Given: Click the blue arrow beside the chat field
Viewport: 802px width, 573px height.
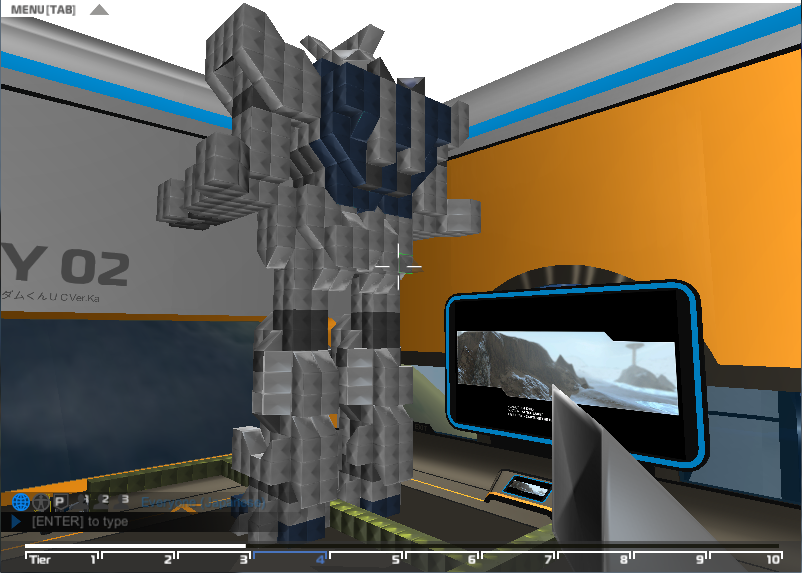Looking at the screenshot, I should (x=16, y=522).
